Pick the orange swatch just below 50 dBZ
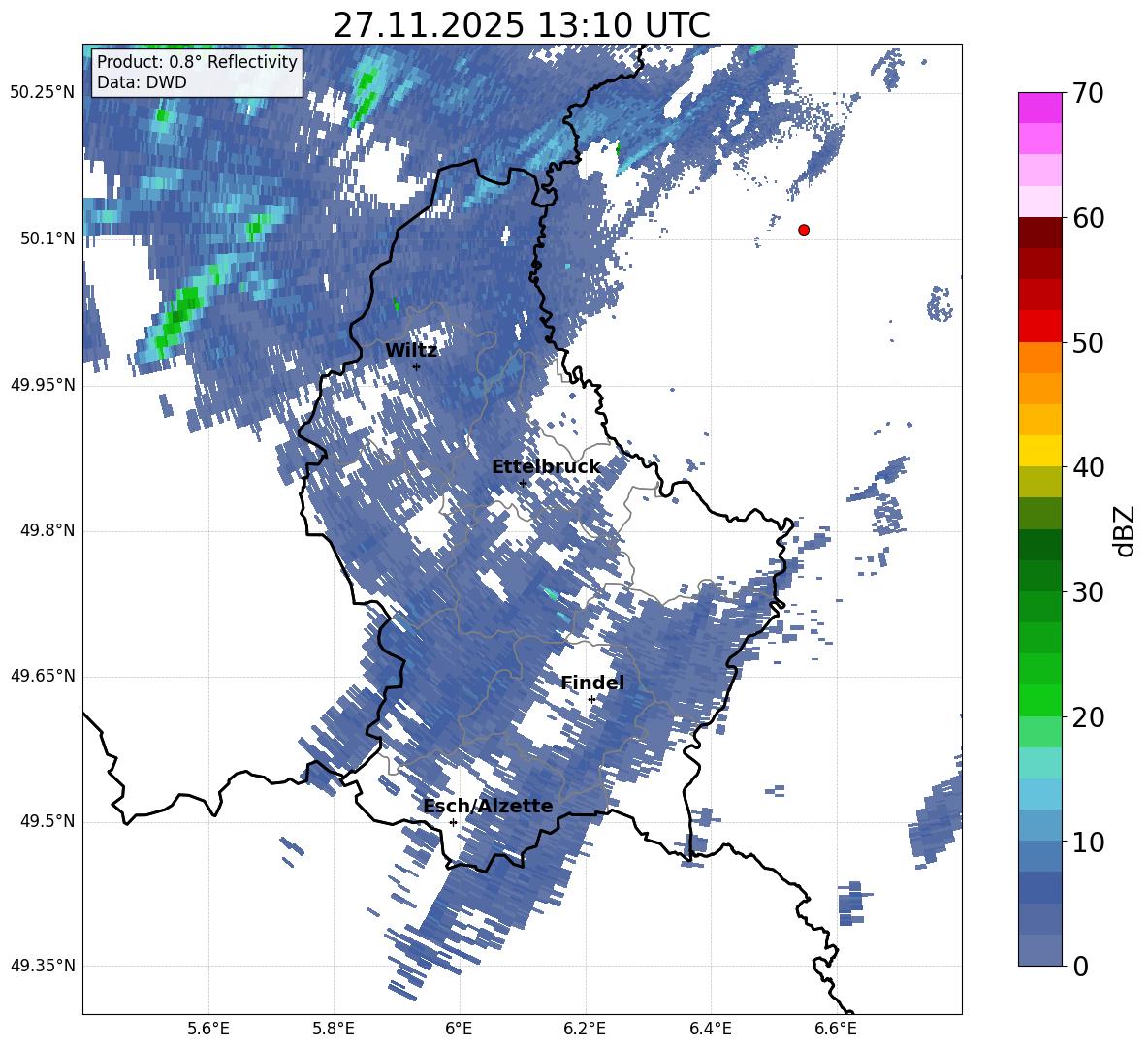 (x=1039, y=358)
